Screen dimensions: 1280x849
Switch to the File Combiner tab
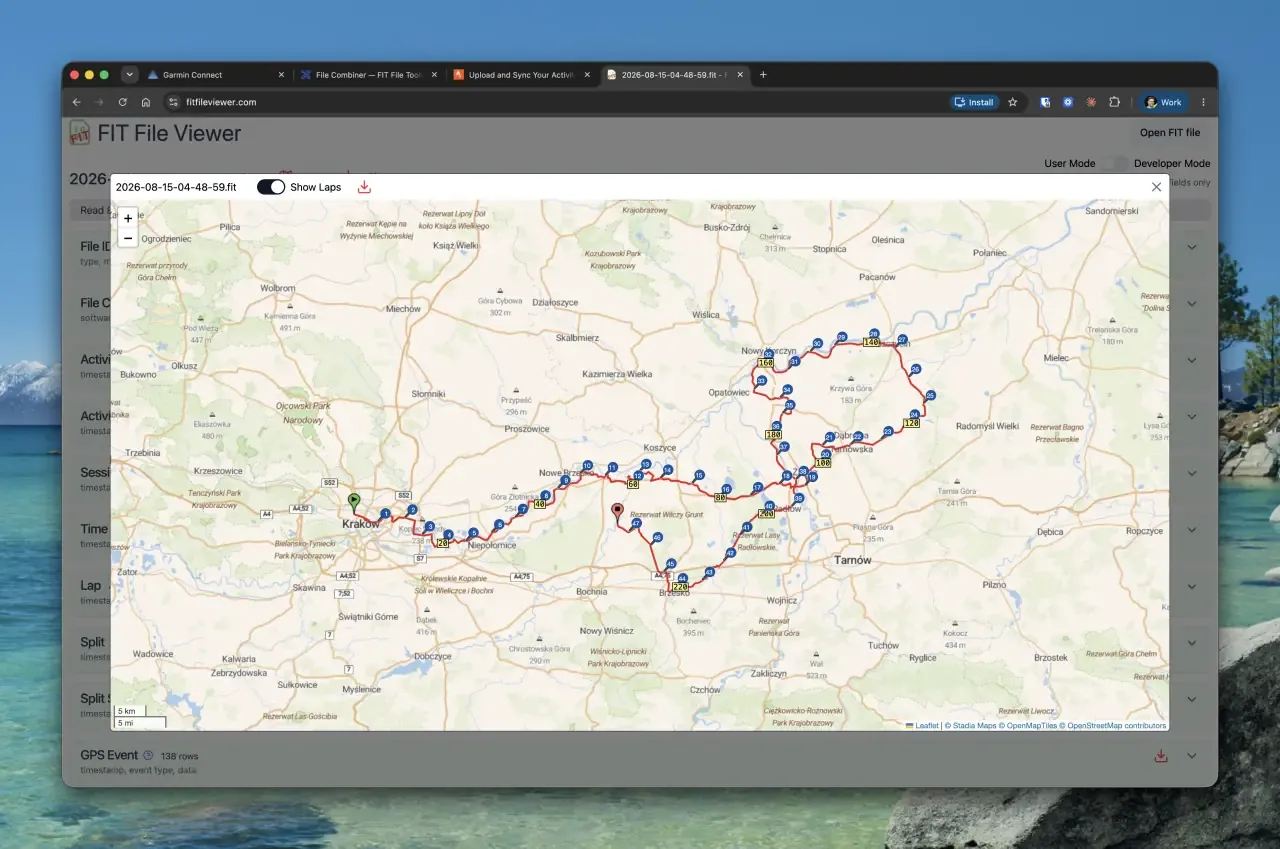[x=368, y=75]
